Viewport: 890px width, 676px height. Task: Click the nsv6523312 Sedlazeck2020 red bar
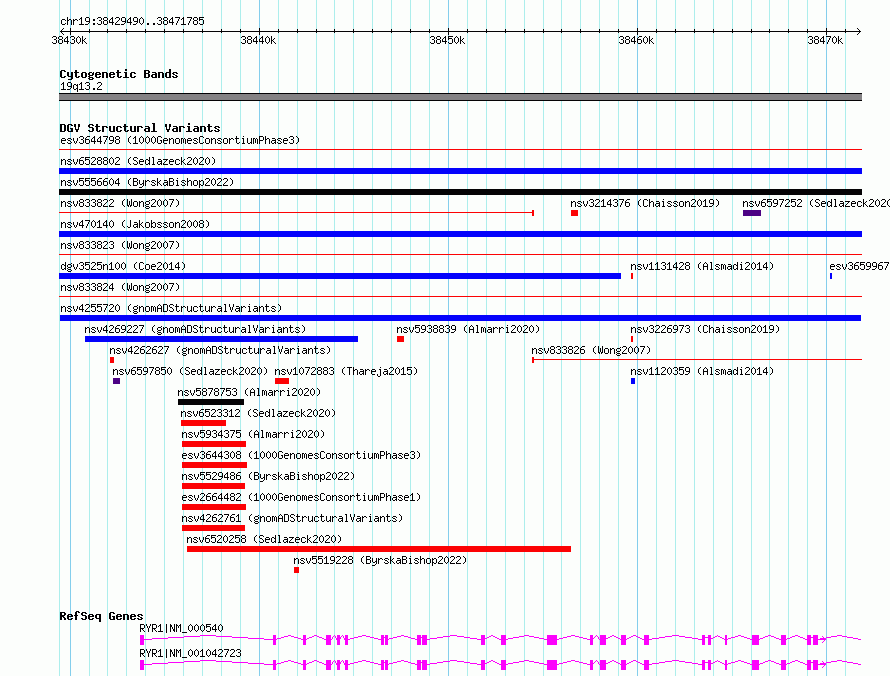pos(204,423)
